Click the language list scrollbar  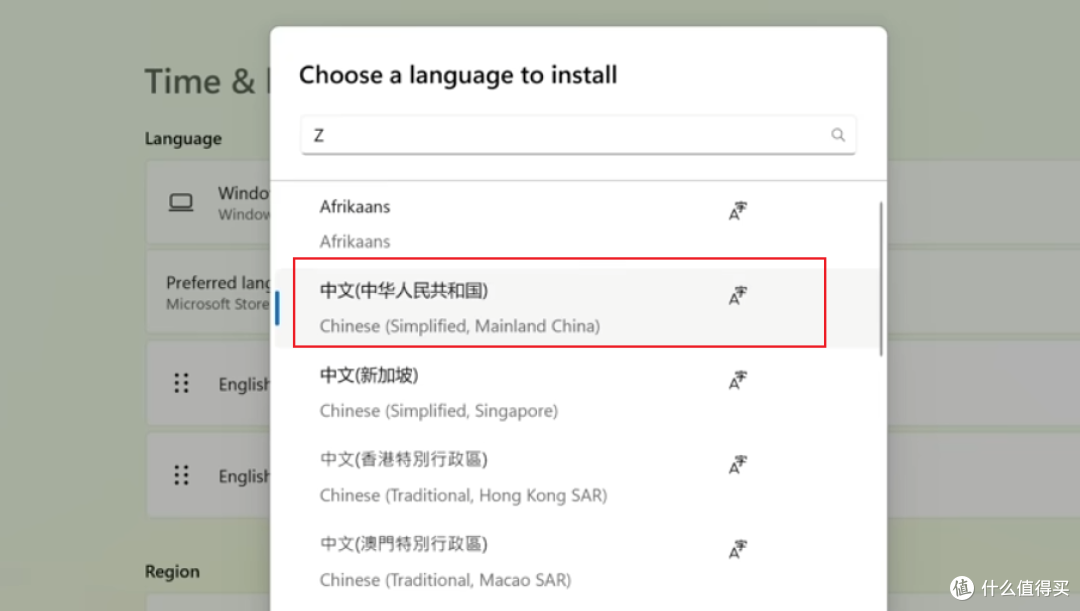(x=881, y=279)
